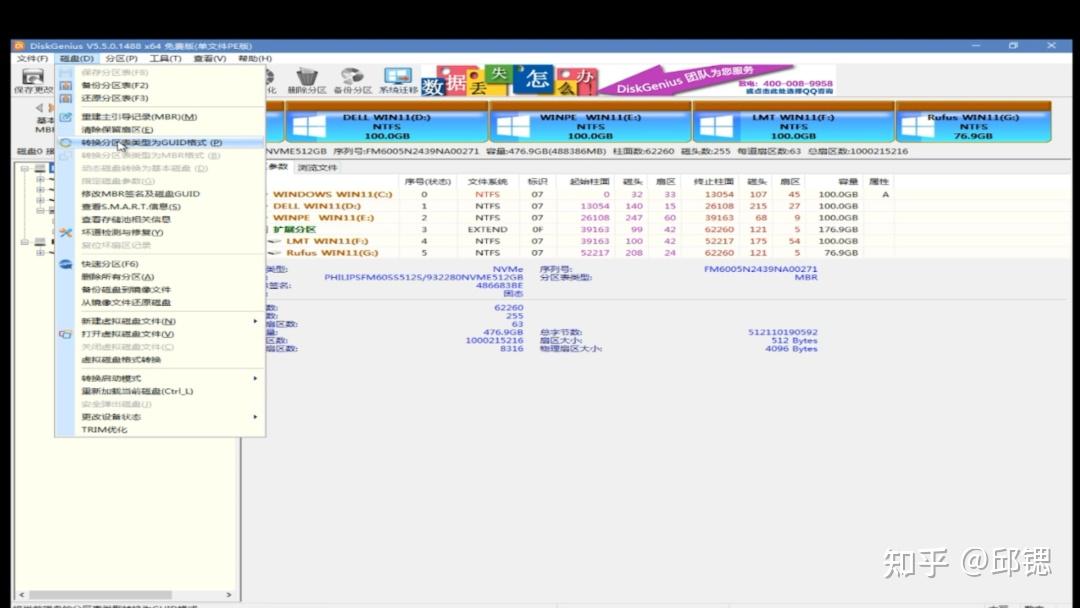Open 查看存储池相关信息 menu entry
The width and height of the screenshot is (1080, 608).
pos(160,219)
